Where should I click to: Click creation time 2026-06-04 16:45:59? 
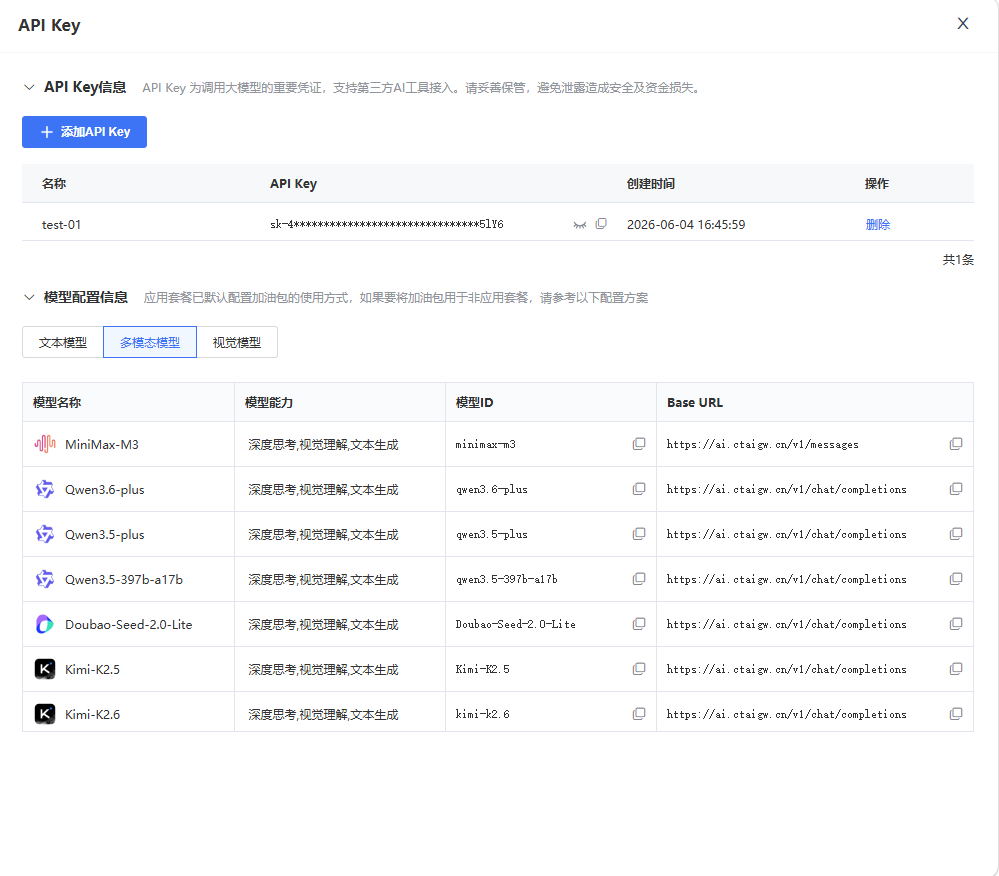point(686,225)
